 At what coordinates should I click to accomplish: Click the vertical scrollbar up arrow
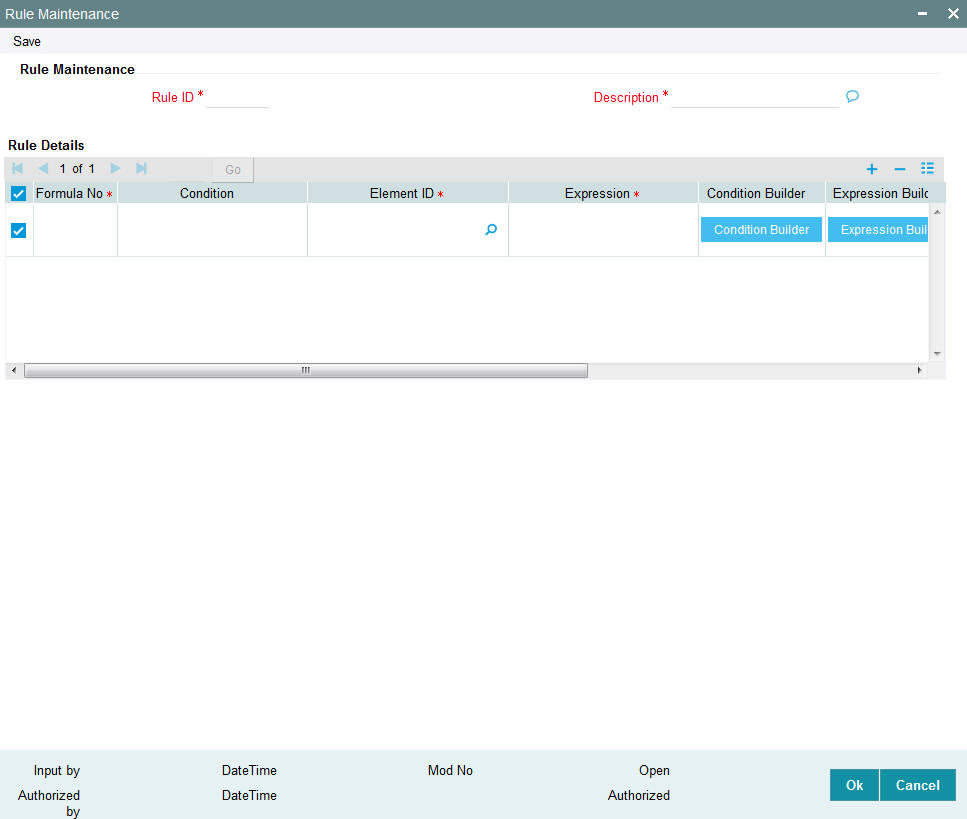937,212
